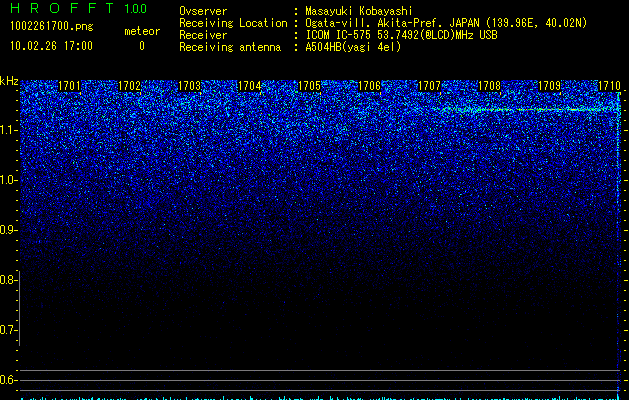Click the date 10.02.26 17:00

[51, 46]
